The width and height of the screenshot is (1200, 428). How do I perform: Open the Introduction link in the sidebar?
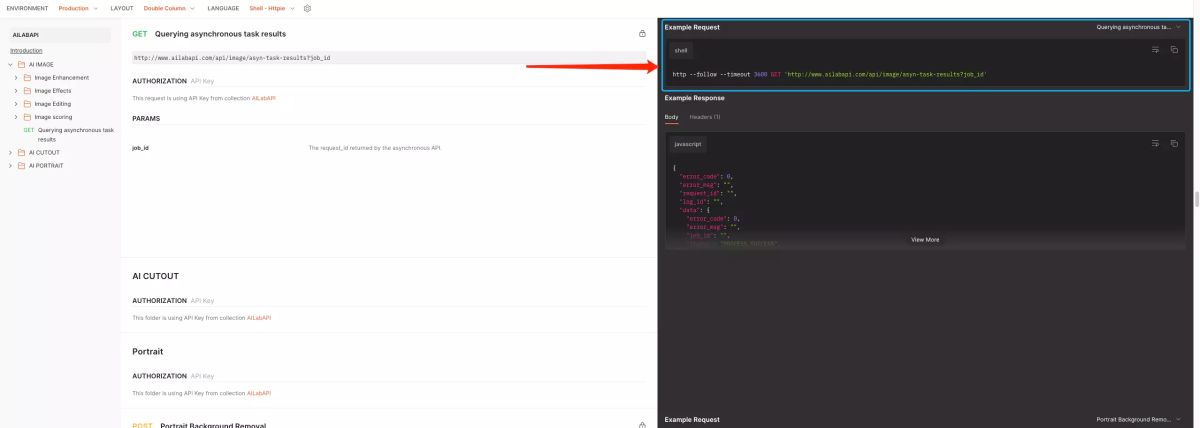(26, 50)
